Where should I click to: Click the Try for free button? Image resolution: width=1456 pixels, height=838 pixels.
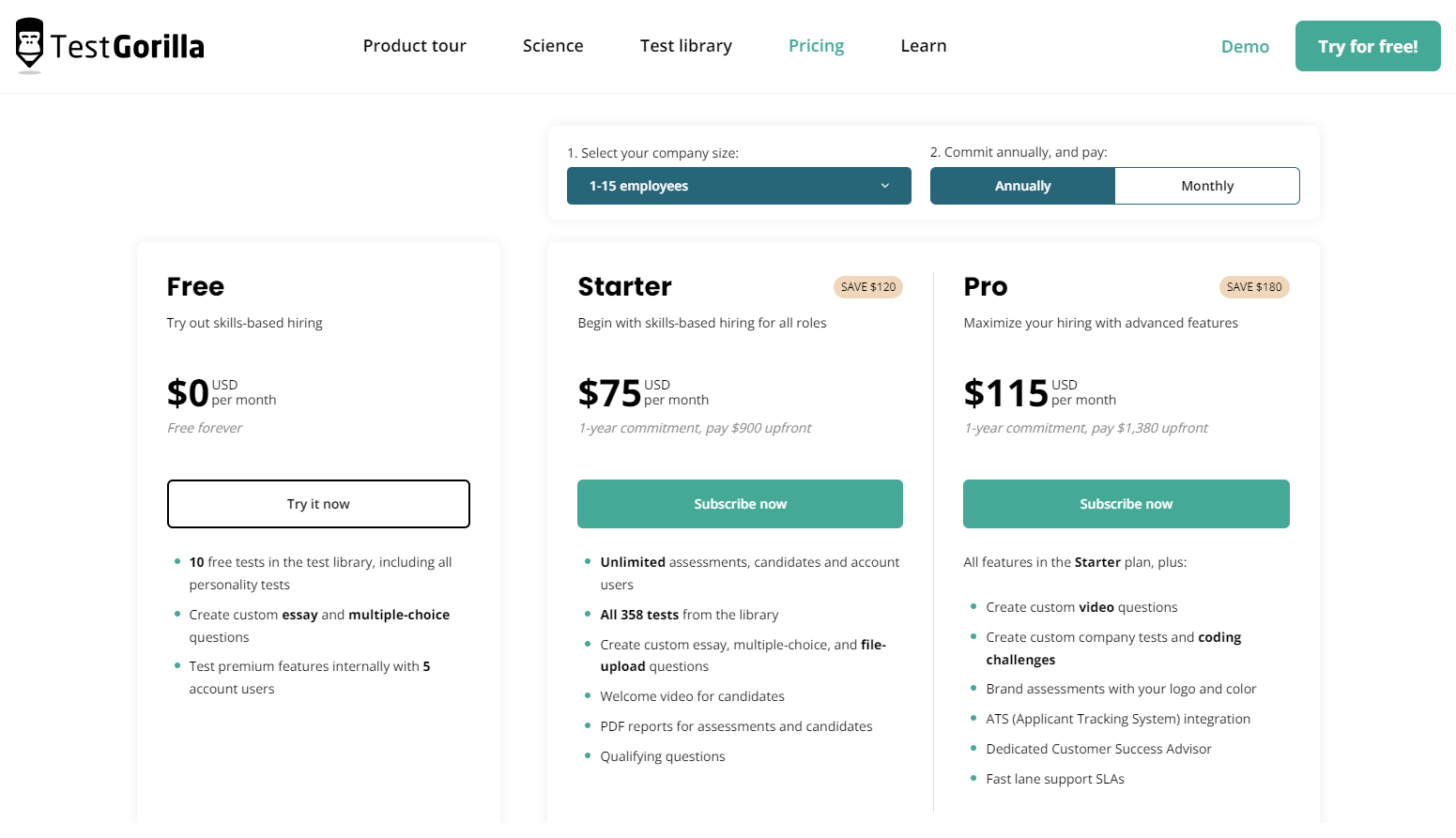[x=1368, y=45]
